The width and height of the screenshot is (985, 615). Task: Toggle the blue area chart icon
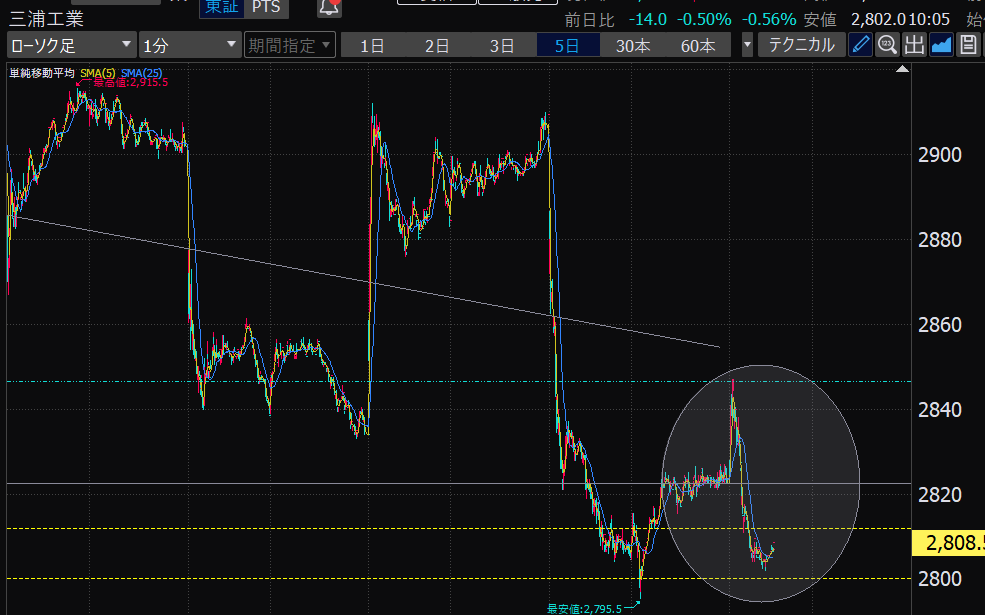[941, 45]
